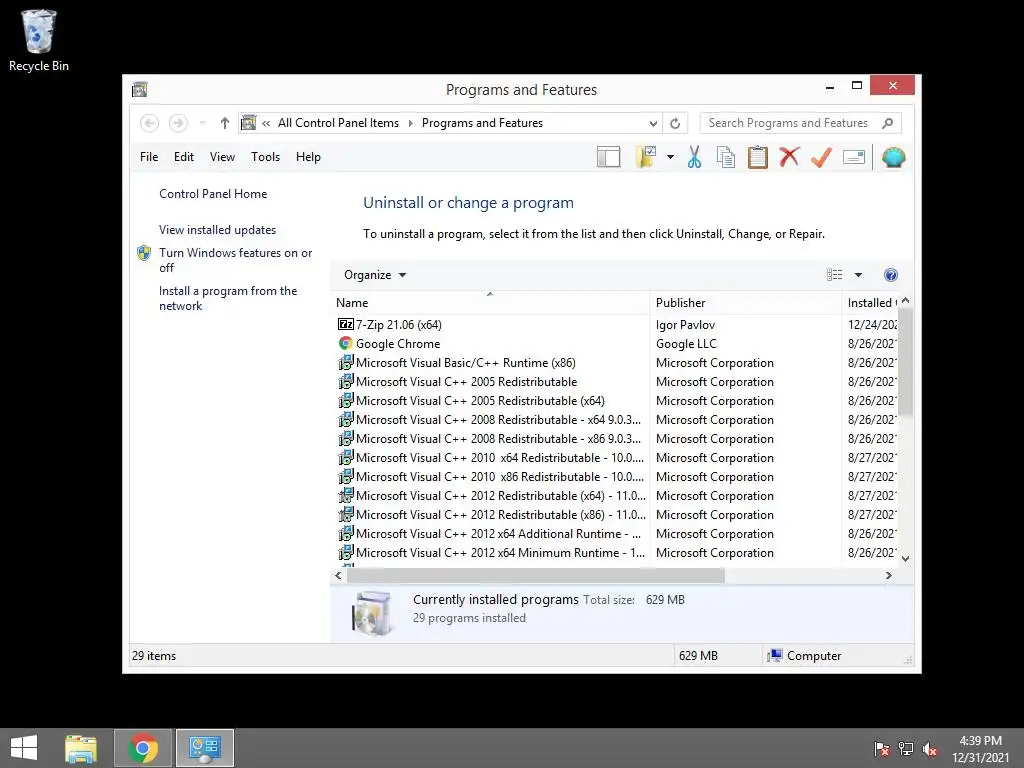
Task: Click the change view icon
Action: click(835, 275)
